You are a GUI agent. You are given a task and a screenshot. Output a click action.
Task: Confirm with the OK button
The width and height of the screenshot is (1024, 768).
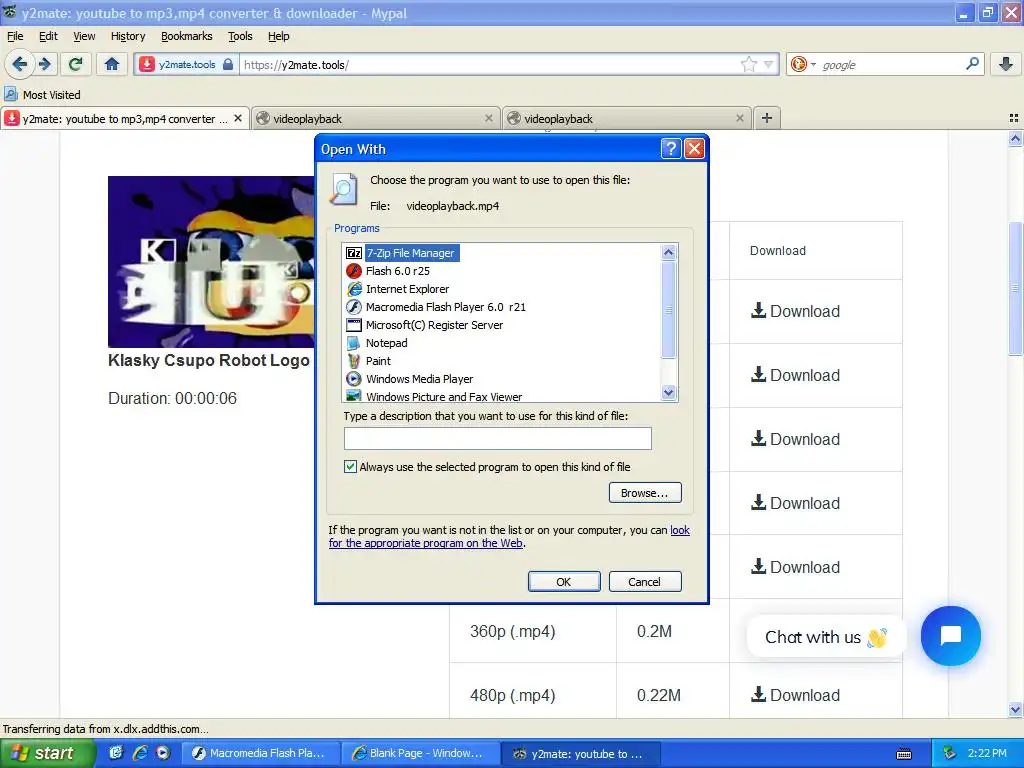click(564, 581)
